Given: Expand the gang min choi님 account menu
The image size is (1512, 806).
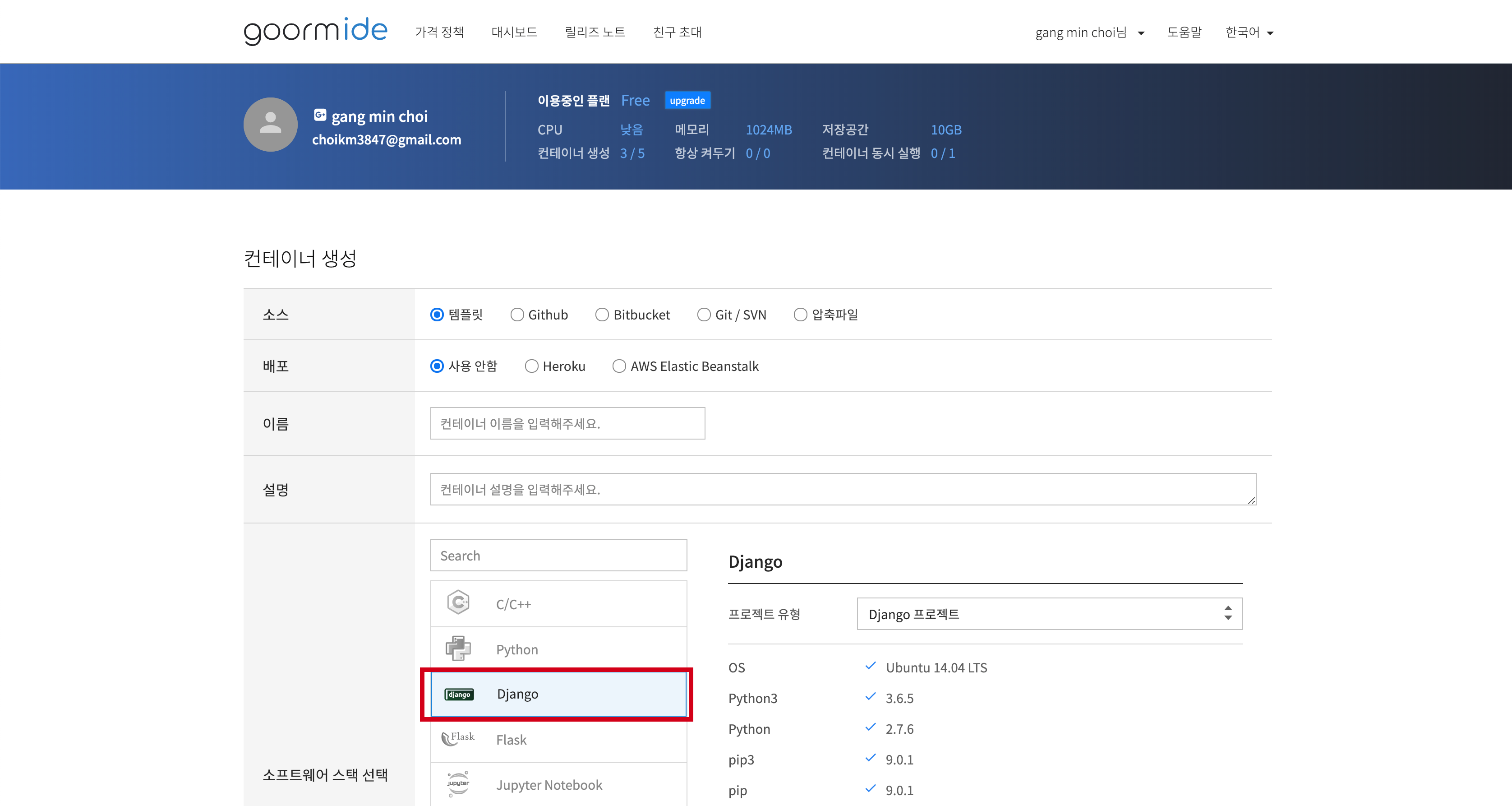Looking at the screenshot, I should click(x=1089, y=33).
